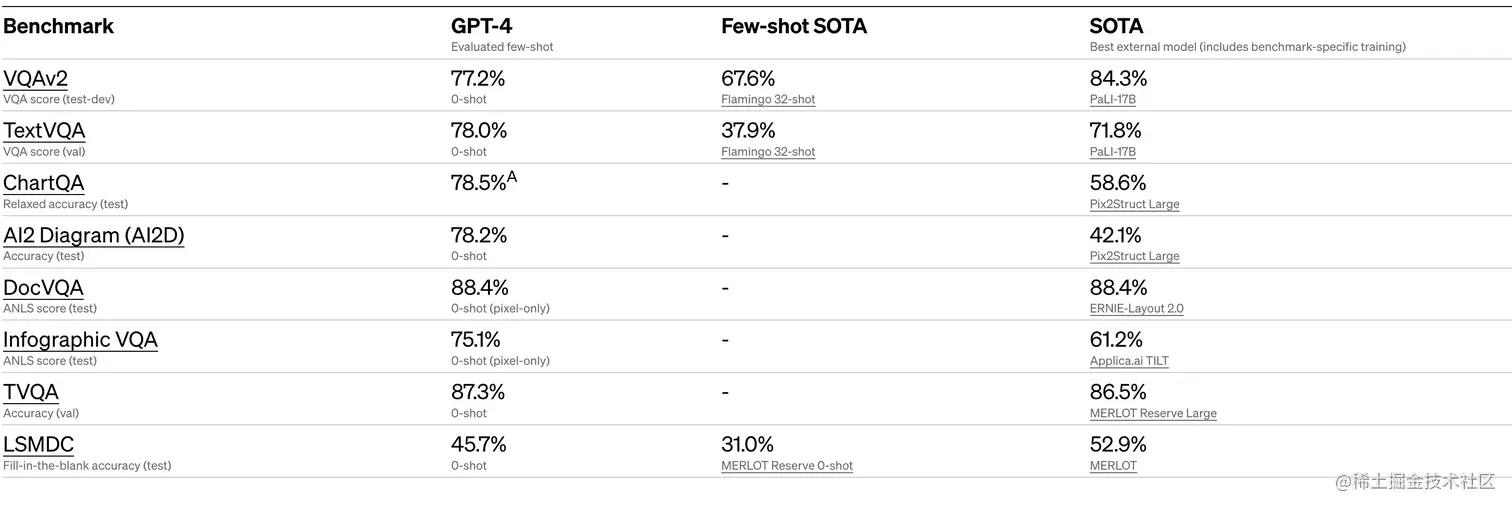Viewport: 1512px width, 508px height.
Task: Open the Infographic VQA link
Action: pos(80,340)
